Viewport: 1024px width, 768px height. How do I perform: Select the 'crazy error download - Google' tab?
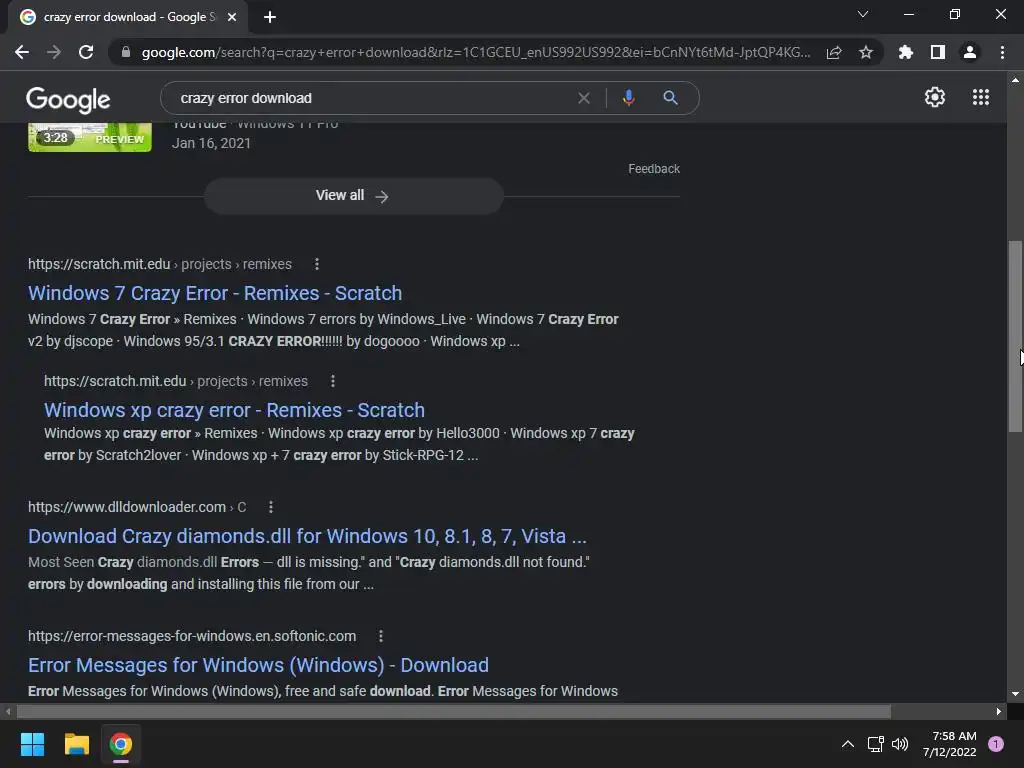tap(127, 17)
